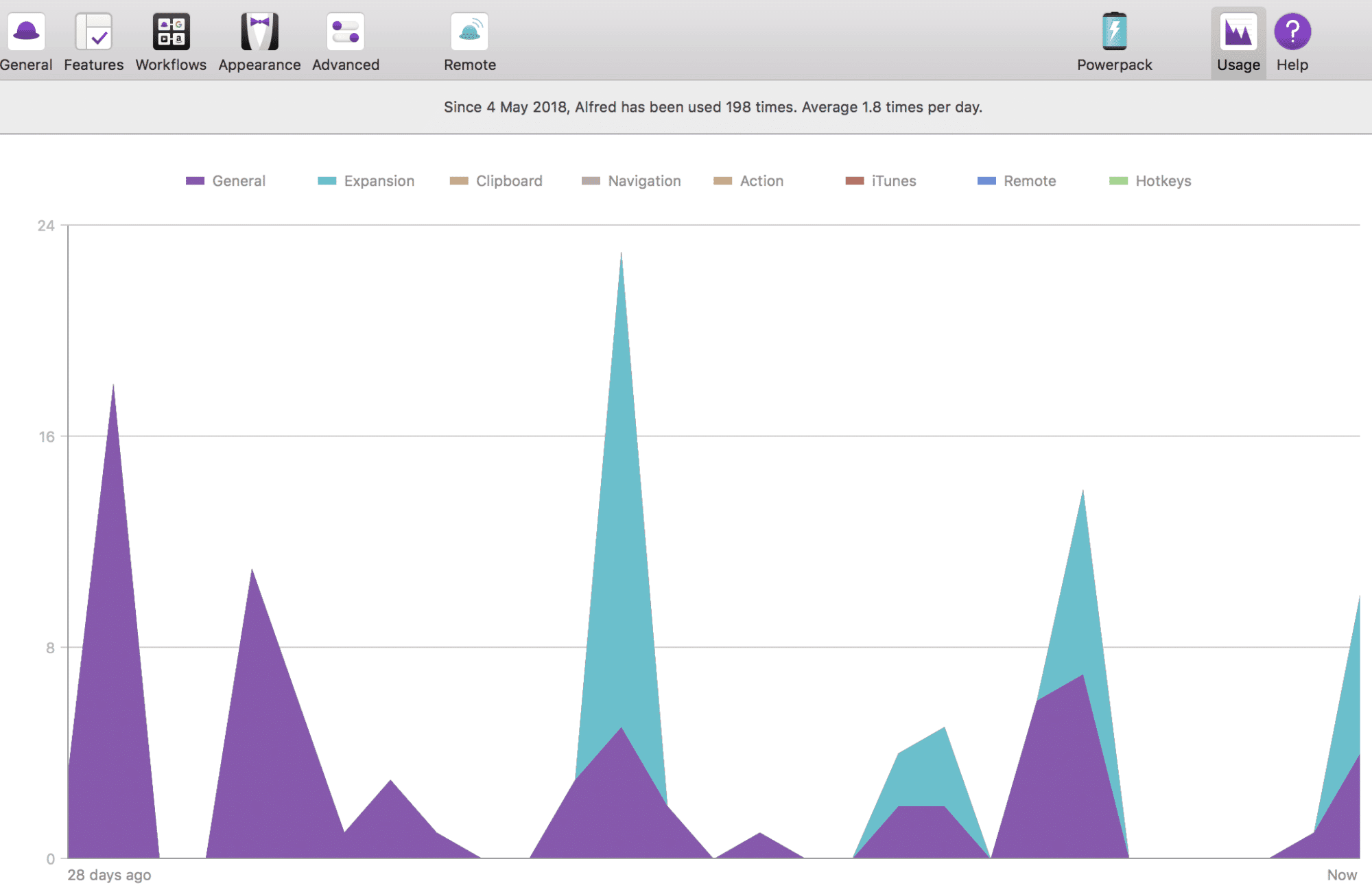Open the Features checklist icon
The image size is (1372, 892).
pos(94,32)
